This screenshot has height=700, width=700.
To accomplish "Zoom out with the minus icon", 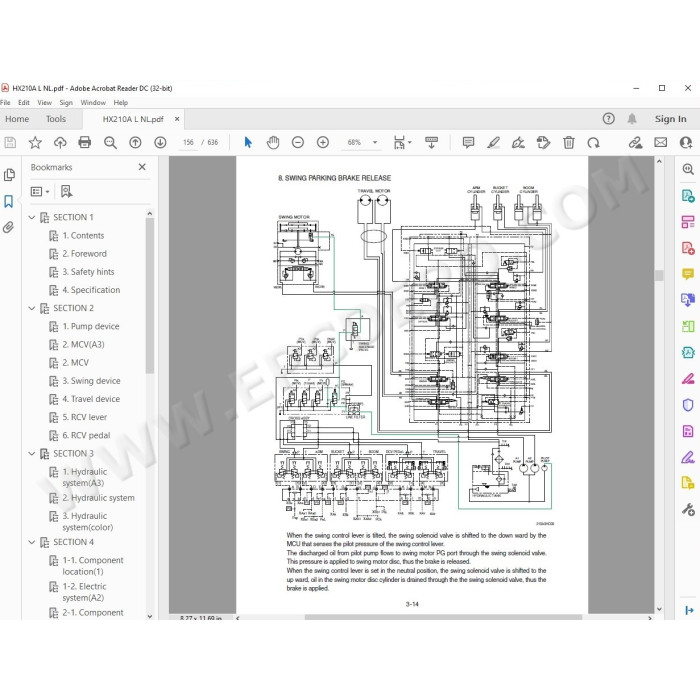I will pyautogui.click(x=298, y=142).
